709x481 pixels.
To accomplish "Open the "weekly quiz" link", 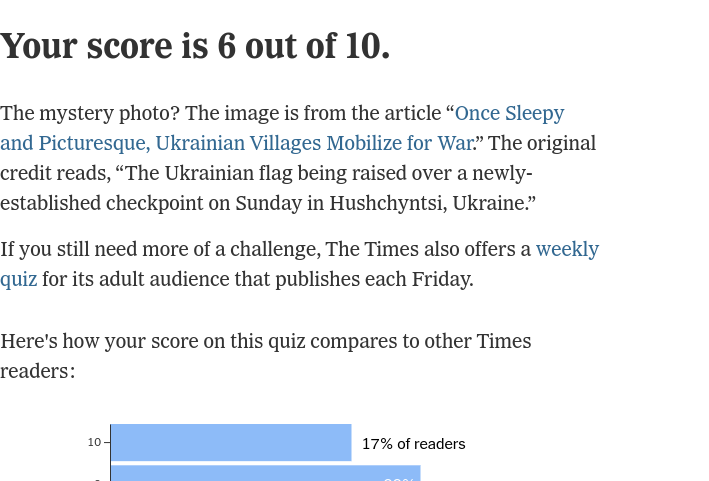I will pyautogui.click(x=566, y=249).
